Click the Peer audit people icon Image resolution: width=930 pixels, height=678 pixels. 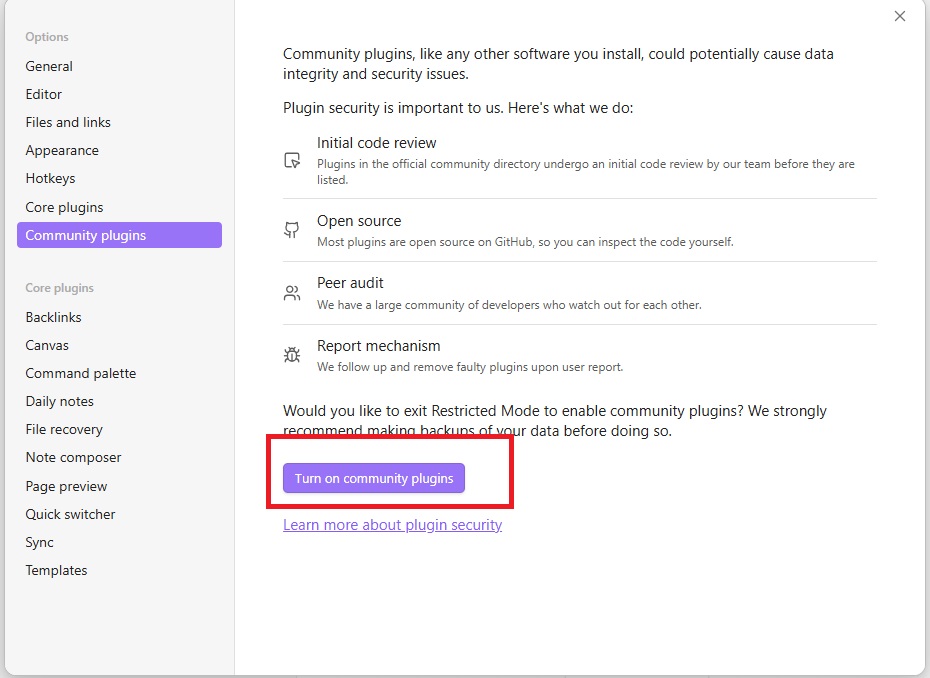[x=292, y=293]
